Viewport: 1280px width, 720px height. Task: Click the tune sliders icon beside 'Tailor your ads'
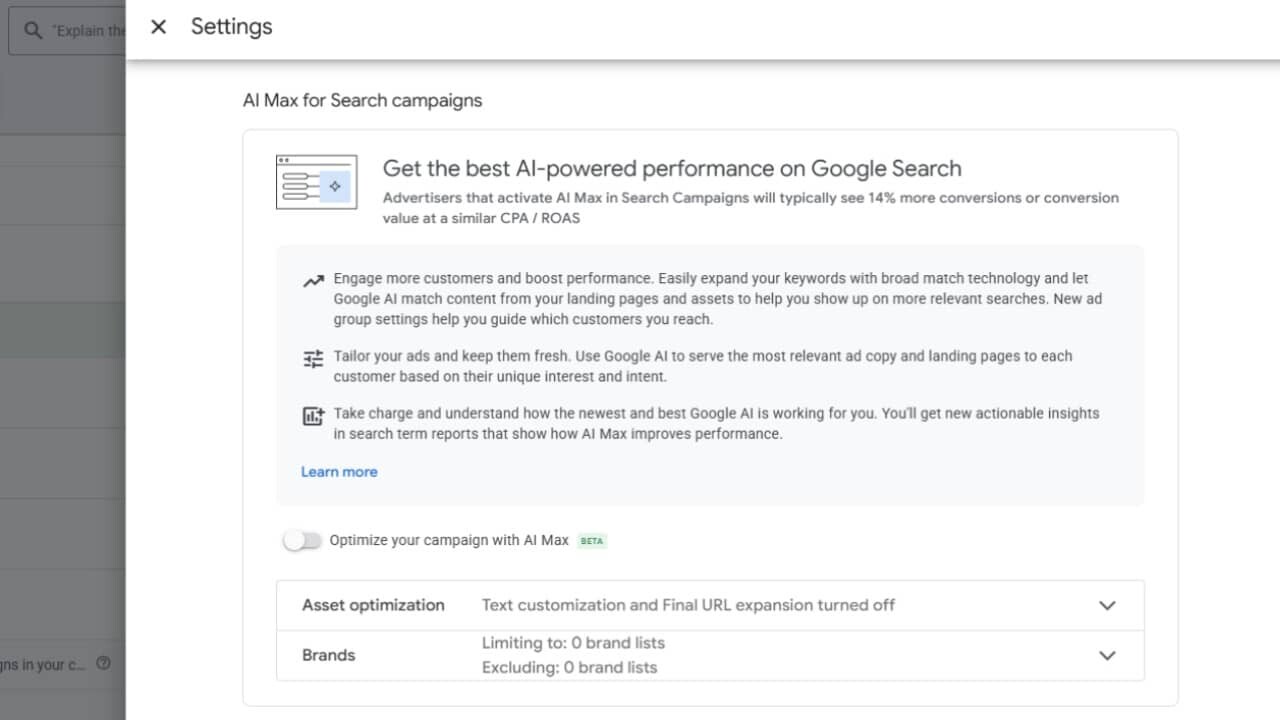point(313,358)
